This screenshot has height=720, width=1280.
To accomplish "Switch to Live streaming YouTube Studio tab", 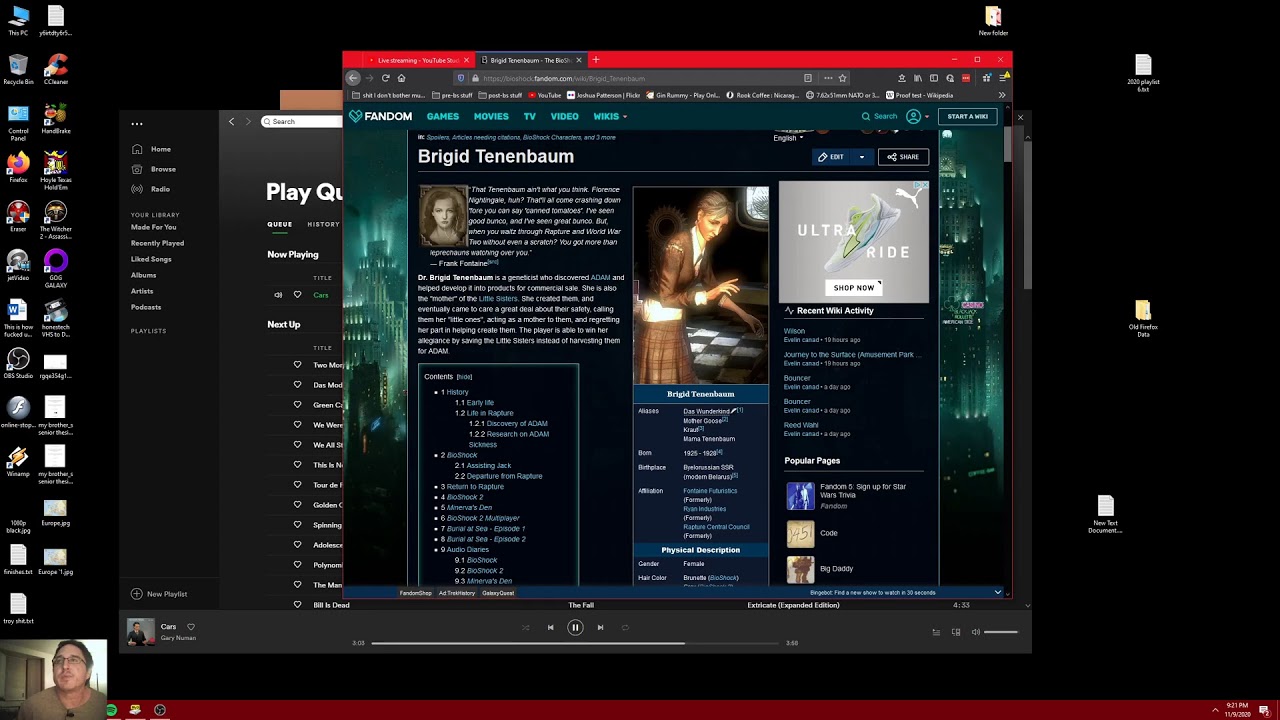I will coord(416,60).
